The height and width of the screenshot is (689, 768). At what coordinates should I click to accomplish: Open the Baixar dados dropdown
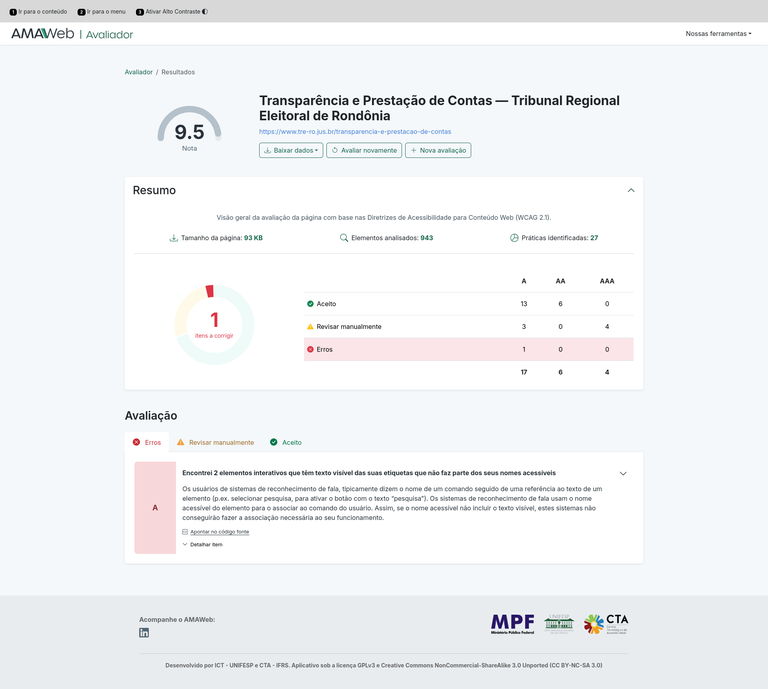tap(291, 150)
